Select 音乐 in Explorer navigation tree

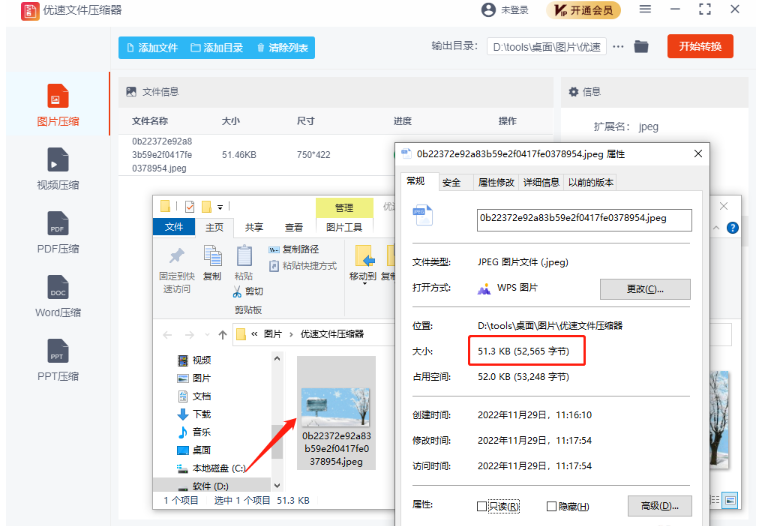tap(194, 432)
